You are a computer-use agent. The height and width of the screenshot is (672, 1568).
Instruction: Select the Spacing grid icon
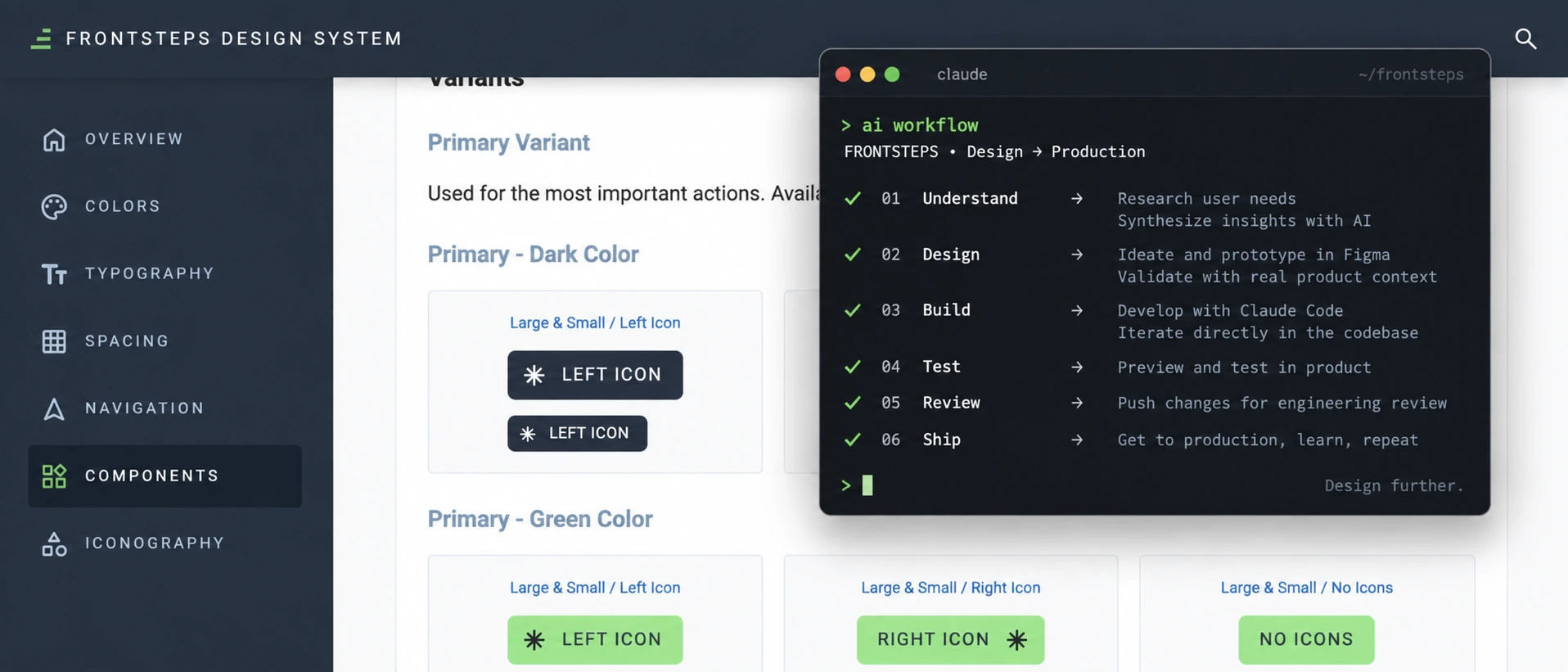tap(54, 341)
